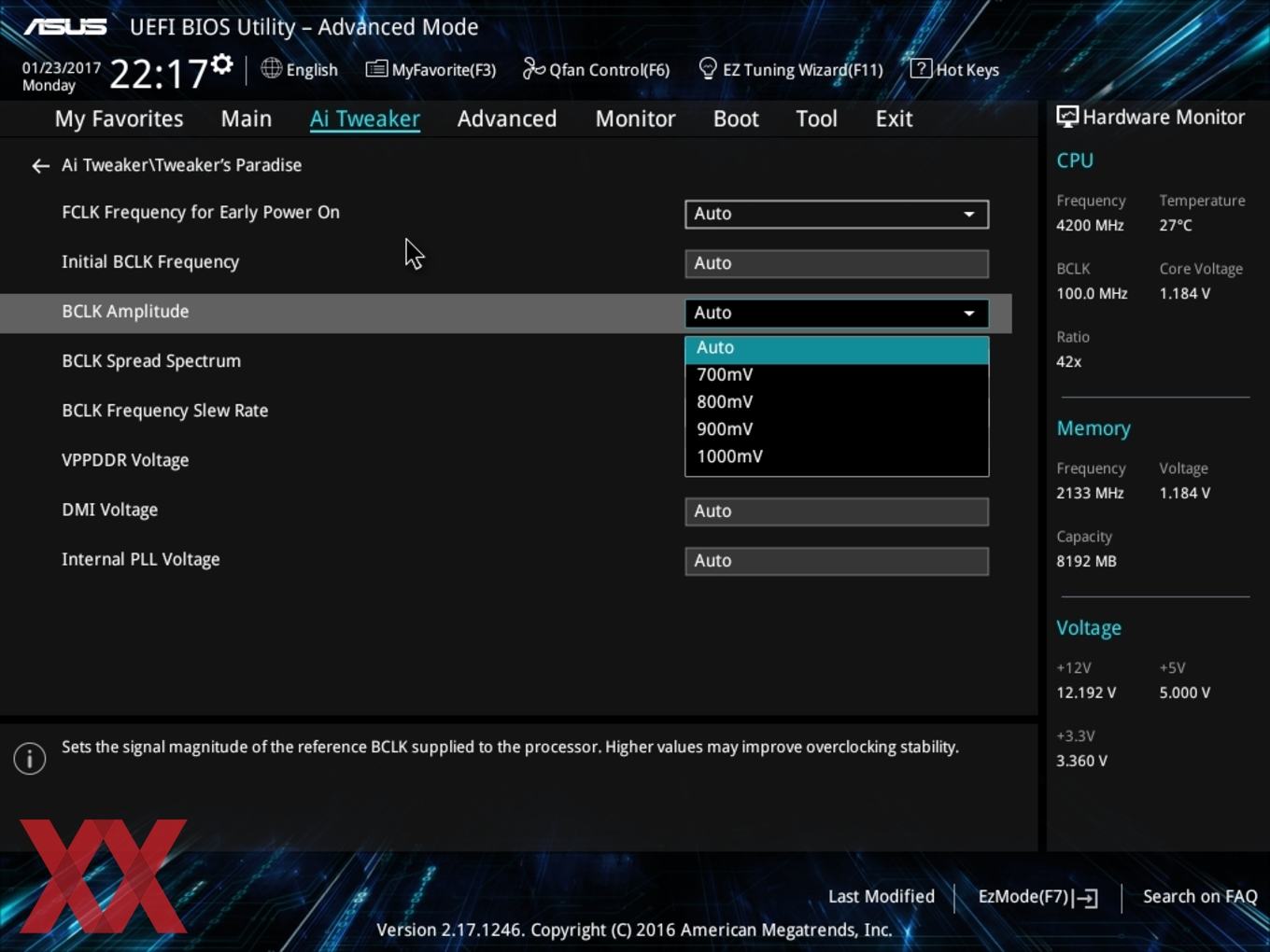Click the Internal PLL Voltage field
The image size is (1270, 952).
click(x=837, y=561)
